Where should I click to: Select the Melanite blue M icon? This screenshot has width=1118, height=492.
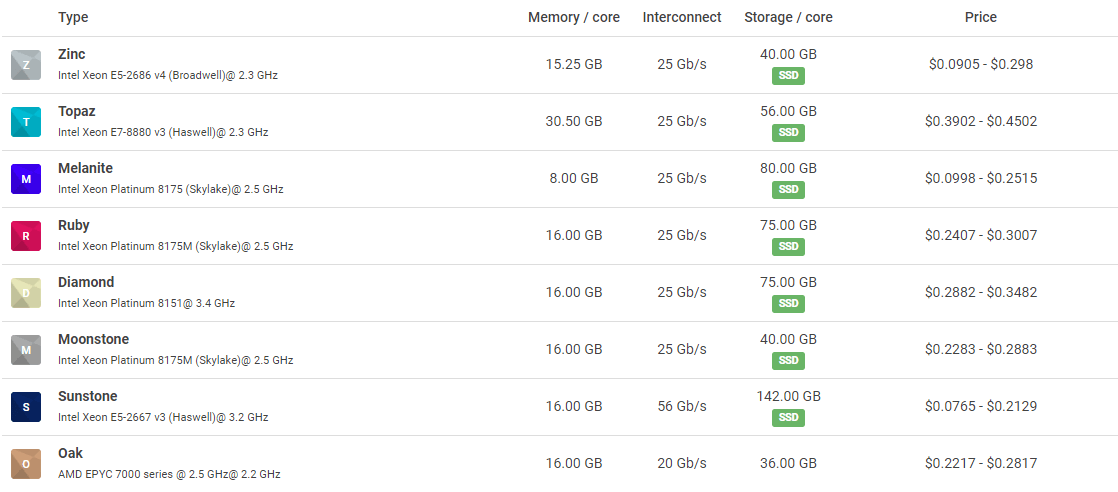point(26,179)
